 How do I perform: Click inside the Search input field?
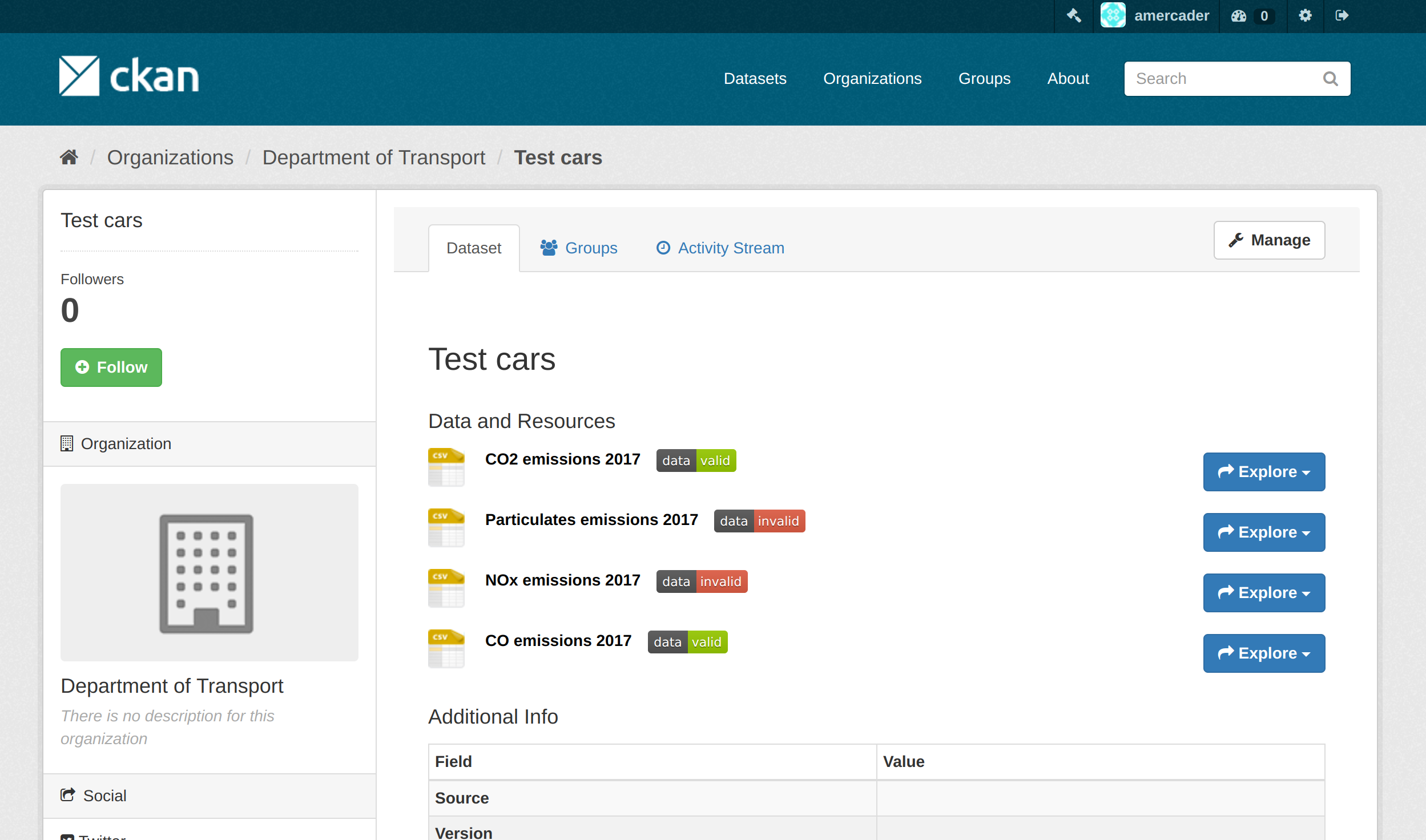tap(1210, 78)
